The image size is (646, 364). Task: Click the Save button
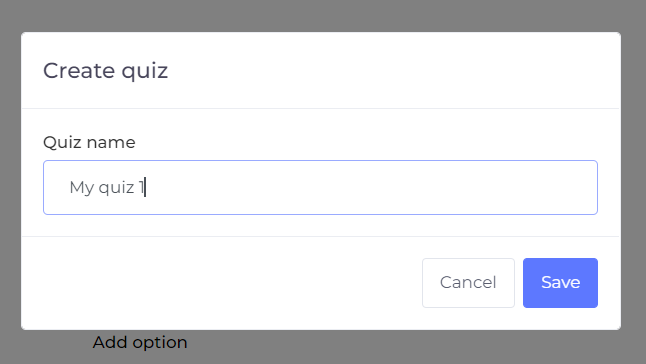tap(560, 283)
